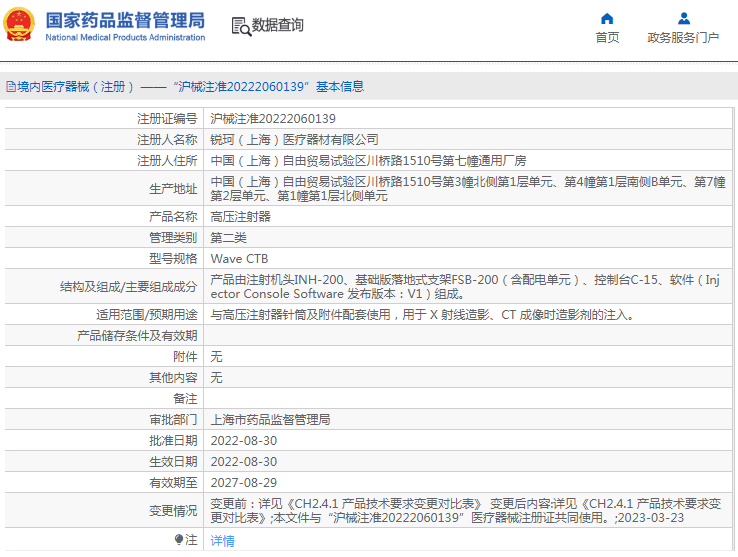Select 2022-08-30 in 批准日期 row
738x557 pixels.
(x=244, y=441)
